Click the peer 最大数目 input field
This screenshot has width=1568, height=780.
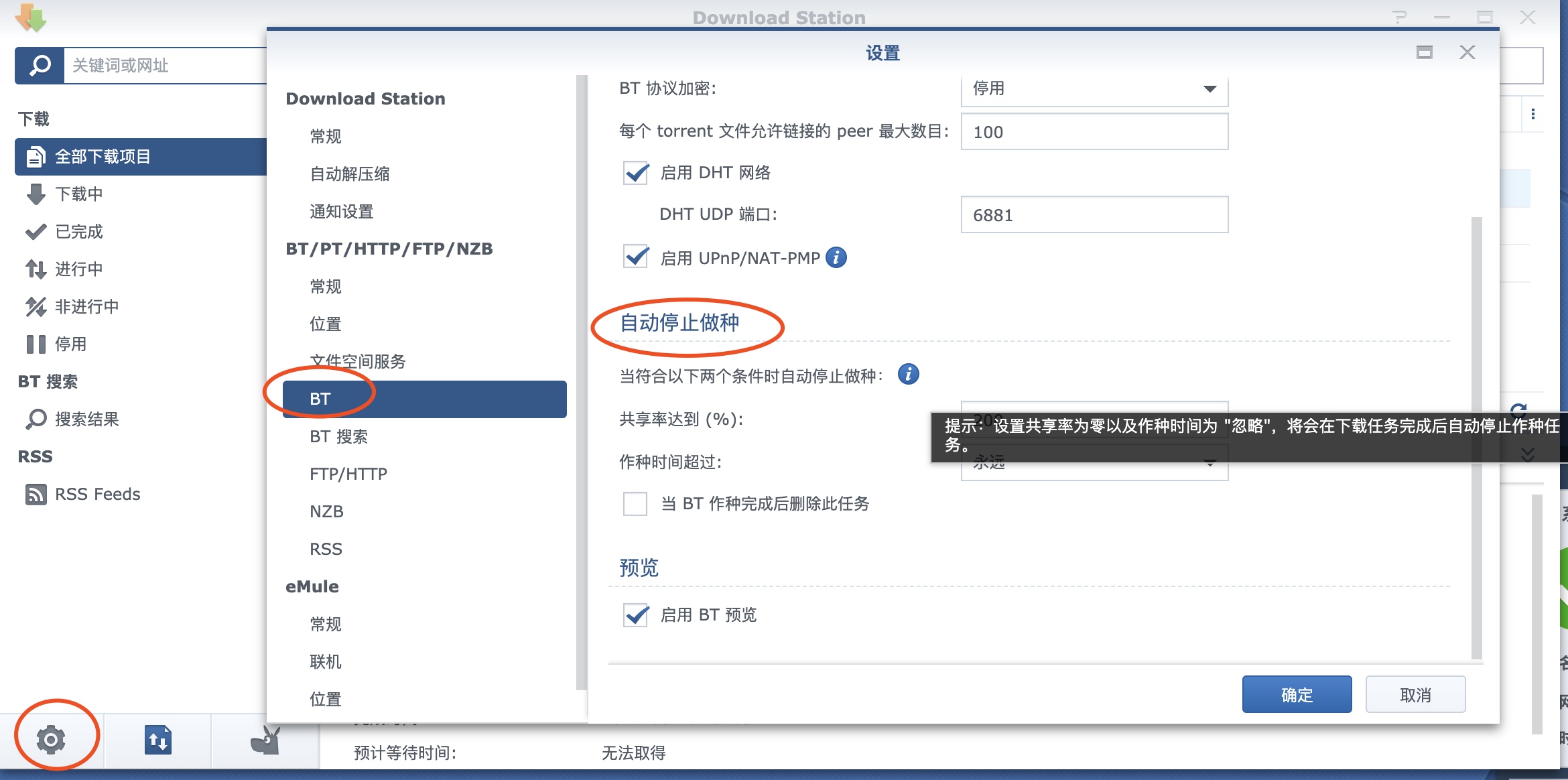point(1094,132)
